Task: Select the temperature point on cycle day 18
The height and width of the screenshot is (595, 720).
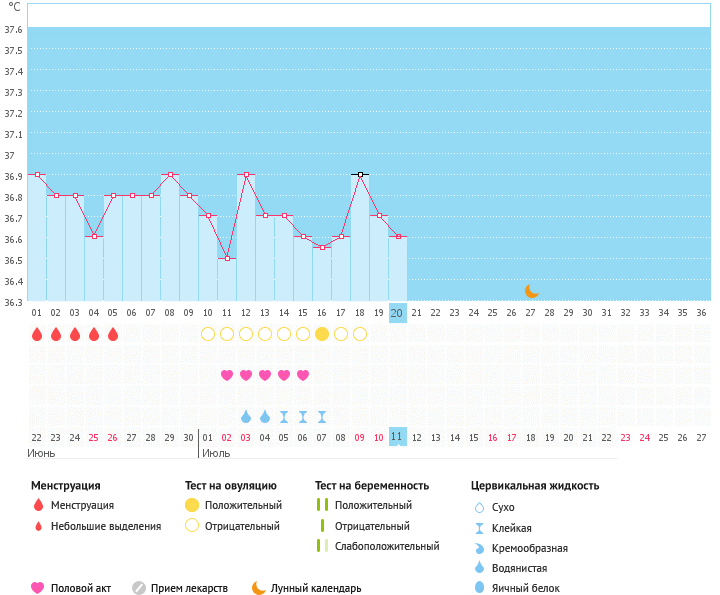Action: (360, 174)
